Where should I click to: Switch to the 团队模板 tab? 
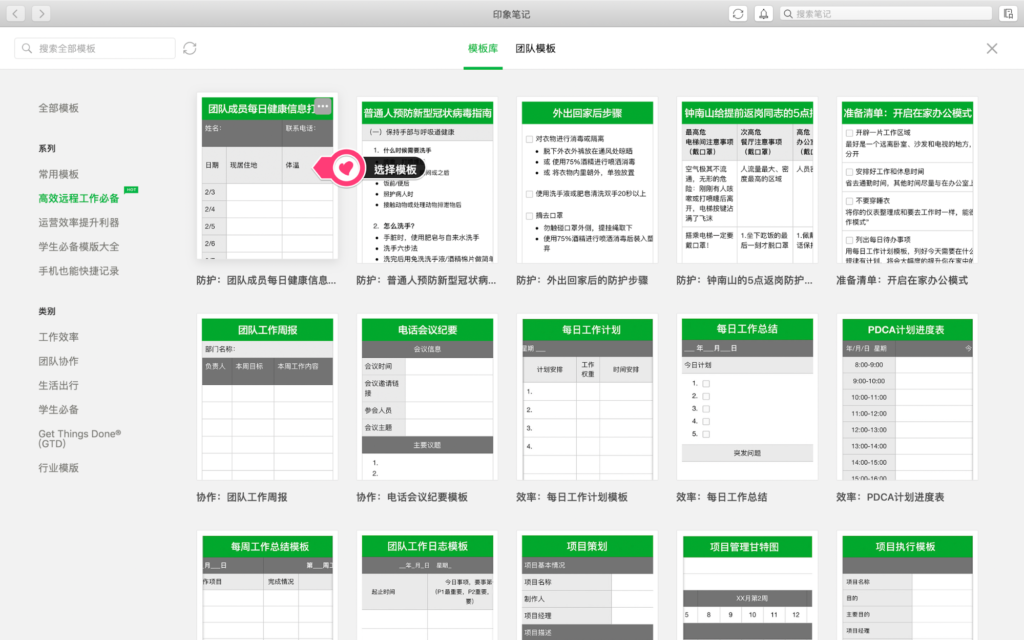tap(535, 48)
